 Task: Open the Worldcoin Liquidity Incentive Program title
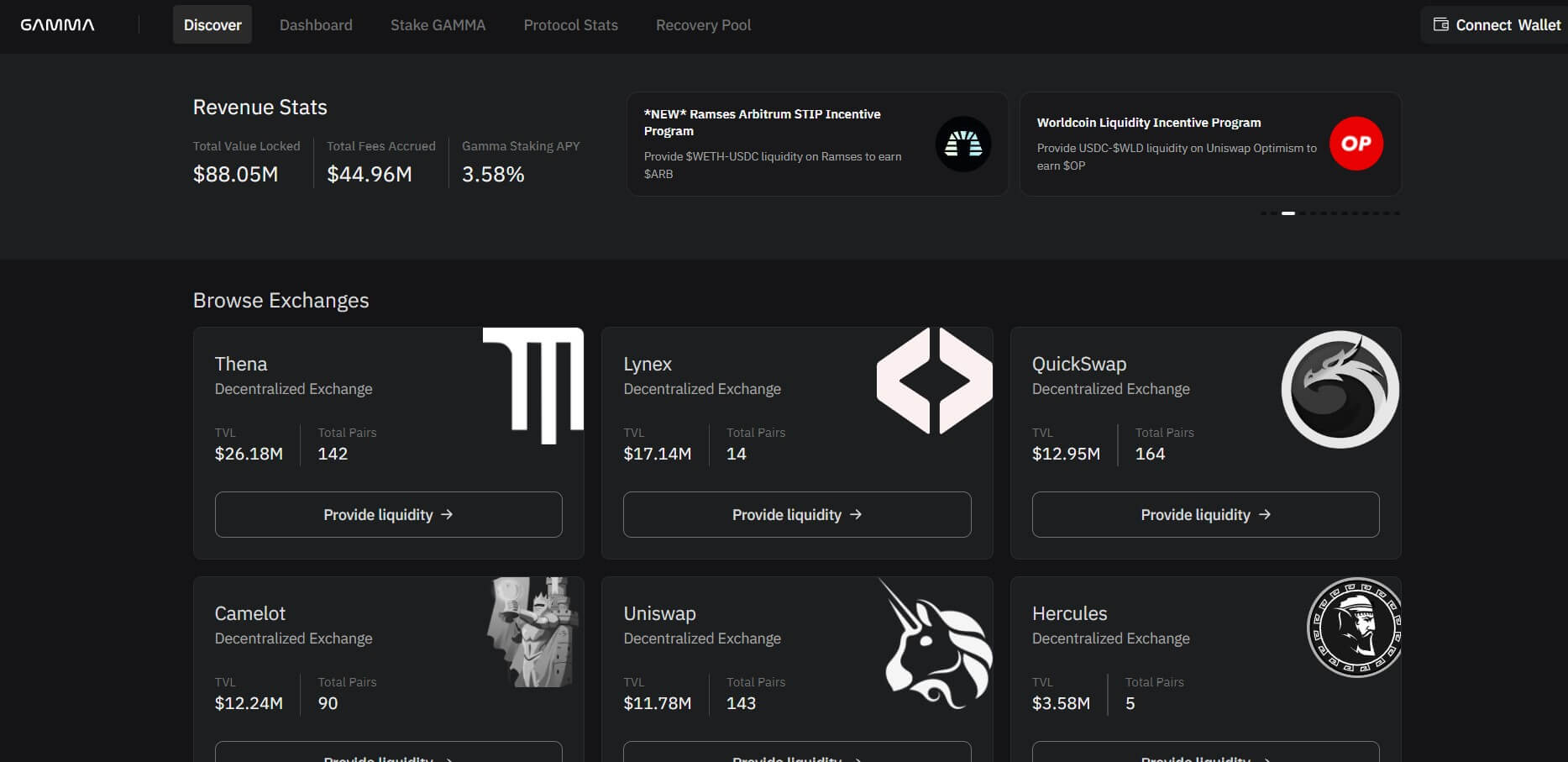1149,123
